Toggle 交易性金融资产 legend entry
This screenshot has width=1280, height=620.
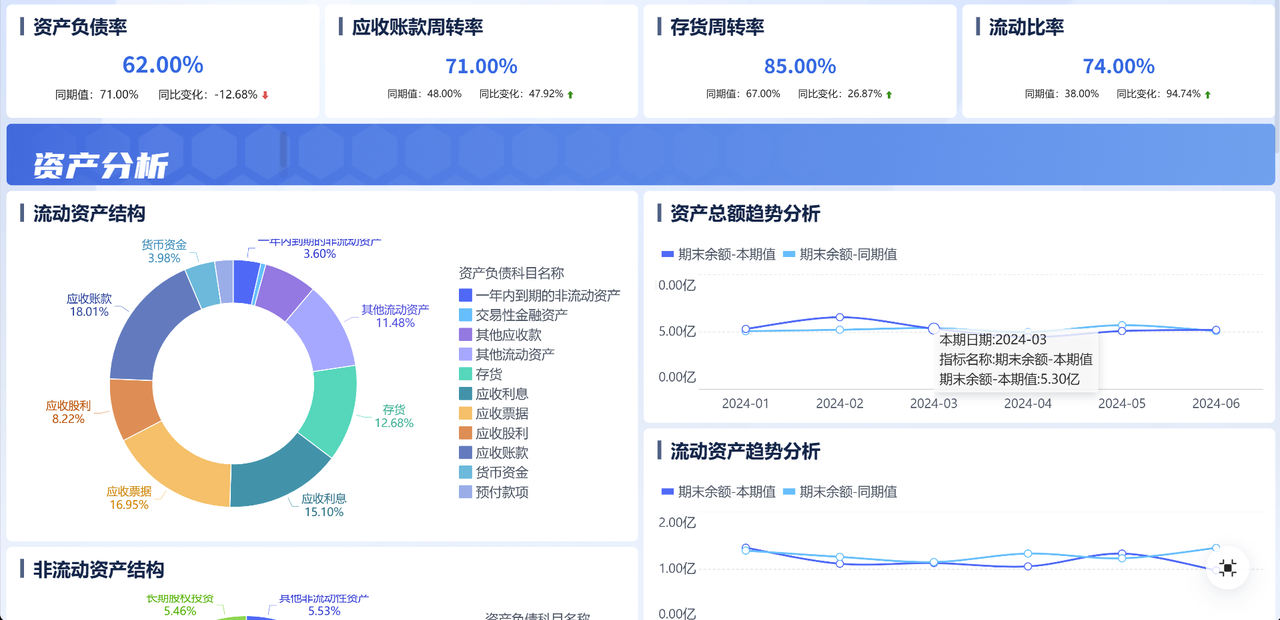click(x=514, y=315)
